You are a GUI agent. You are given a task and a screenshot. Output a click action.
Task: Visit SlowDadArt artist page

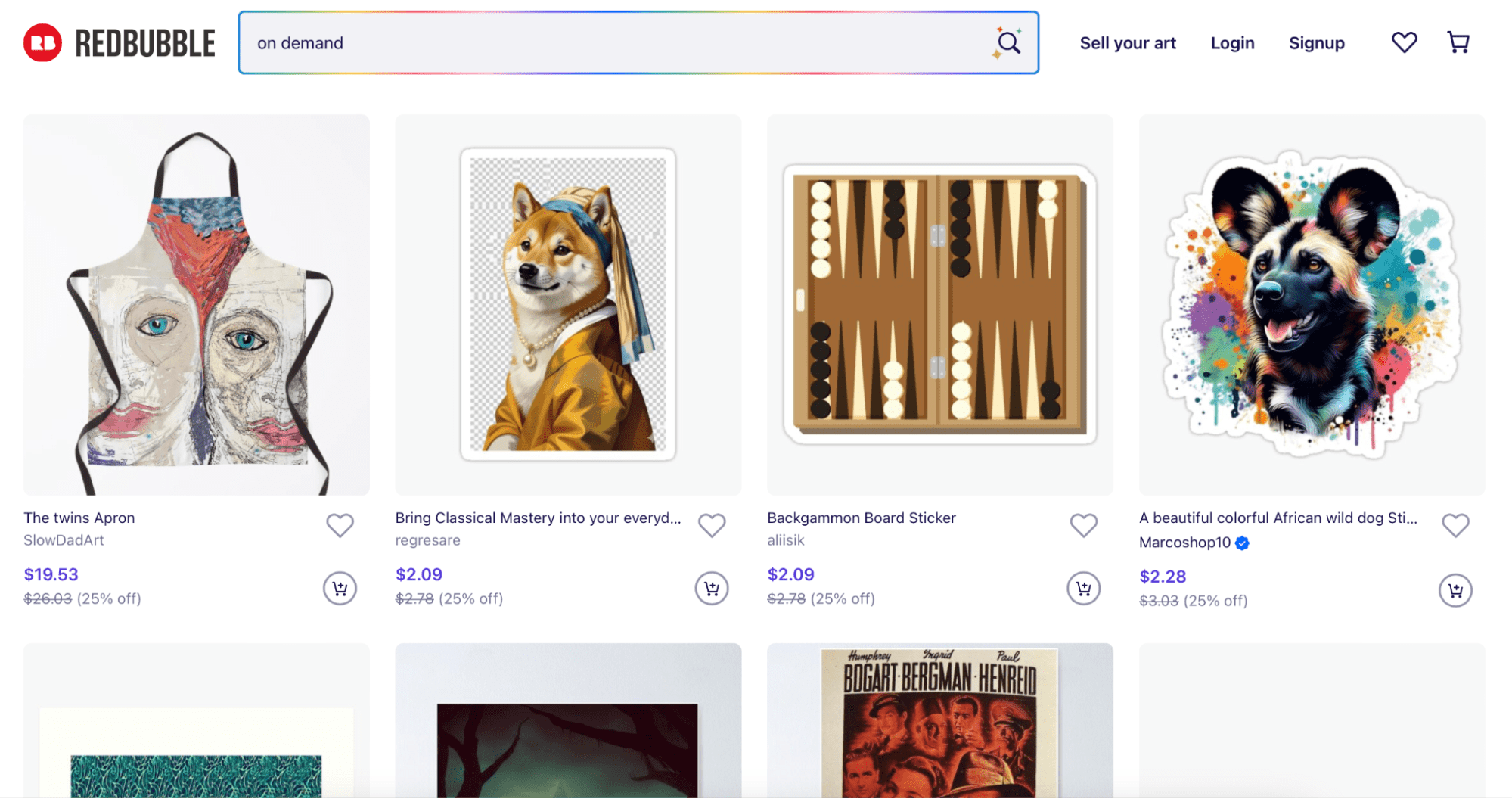pos(64,540)
